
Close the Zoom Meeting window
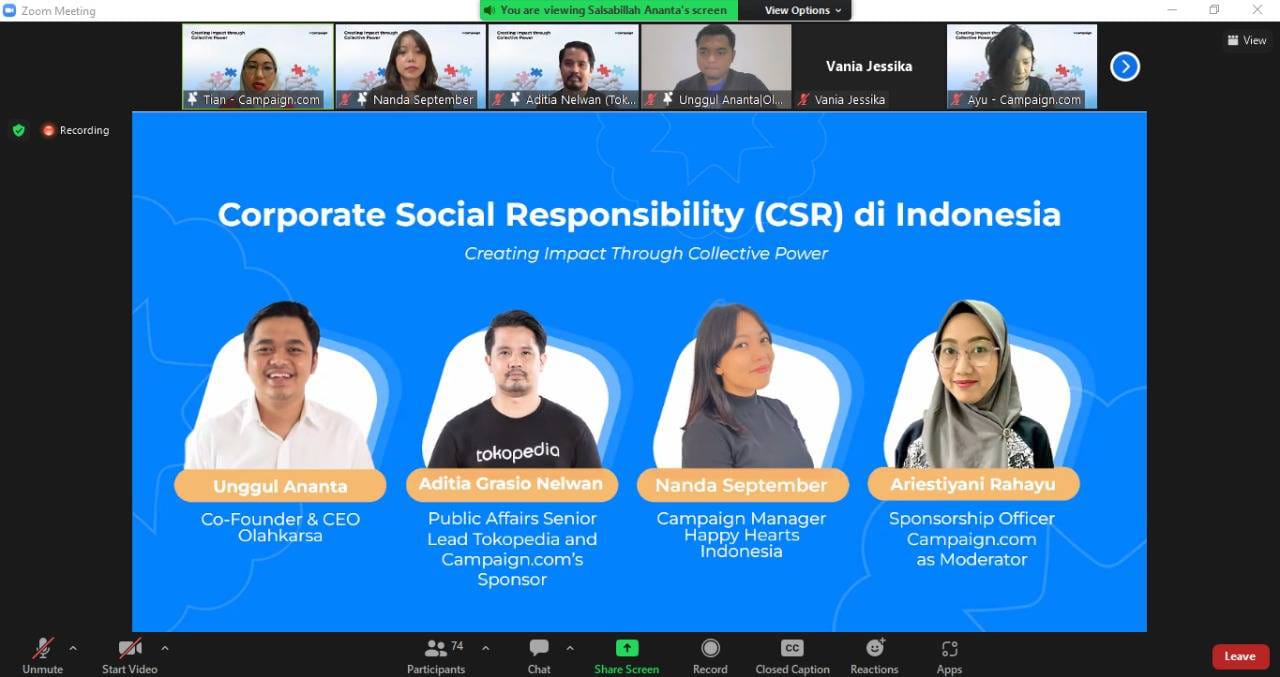(1258, 10)
